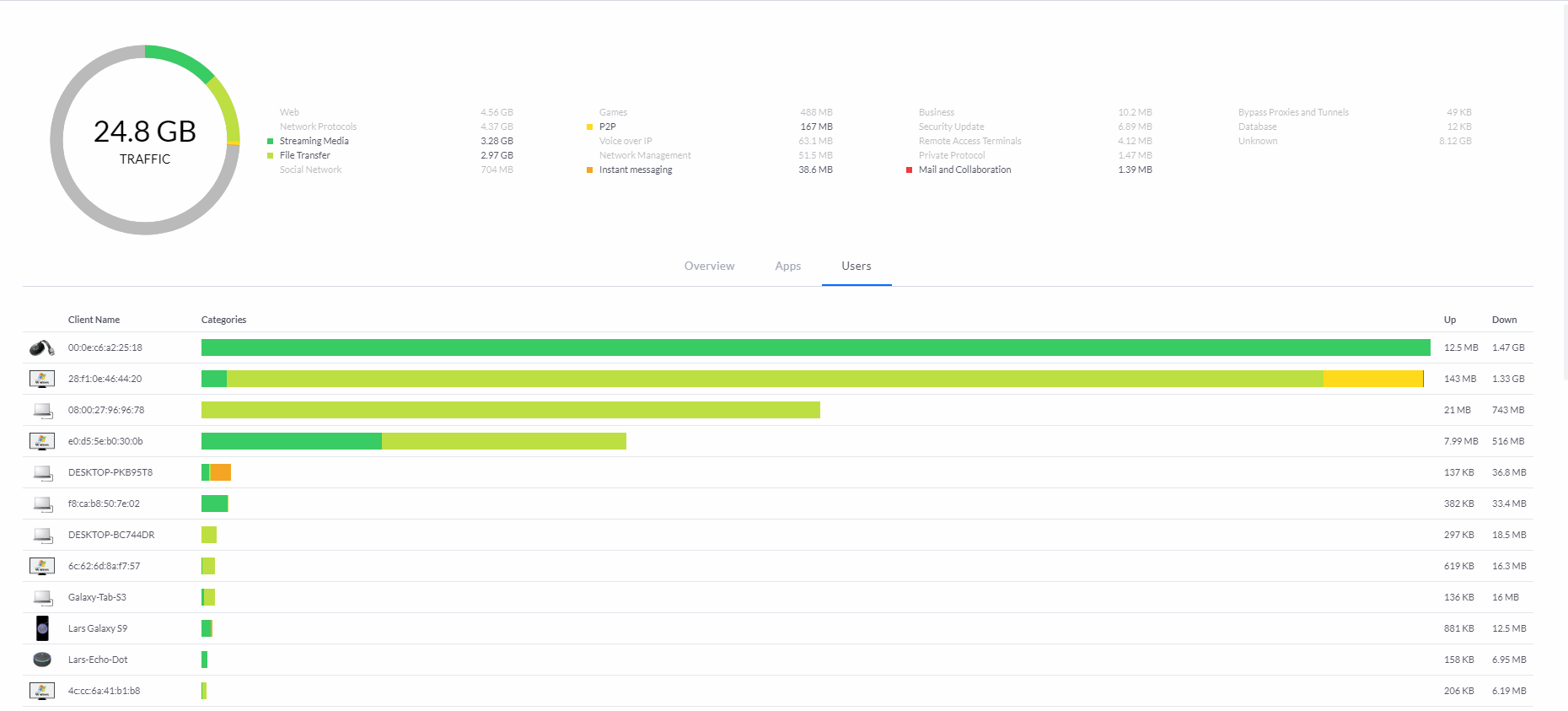This screenshot has height=711, width=1568.
Task: Select the Echo Dot icon for Lars-Echo-Dot
Action: [42, 660]
